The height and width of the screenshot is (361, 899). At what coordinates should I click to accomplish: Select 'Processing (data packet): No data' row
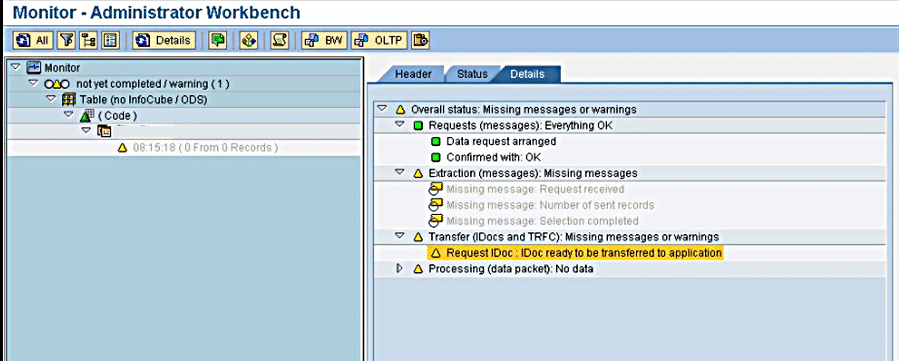[511, 269]
